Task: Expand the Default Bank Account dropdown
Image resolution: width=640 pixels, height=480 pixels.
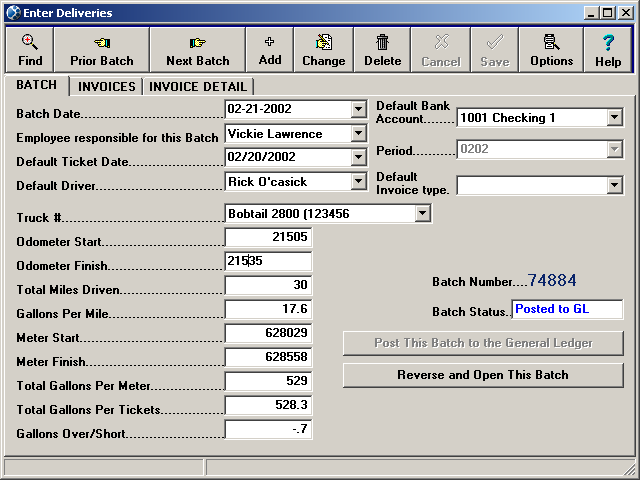Action: tap(614, 118)
